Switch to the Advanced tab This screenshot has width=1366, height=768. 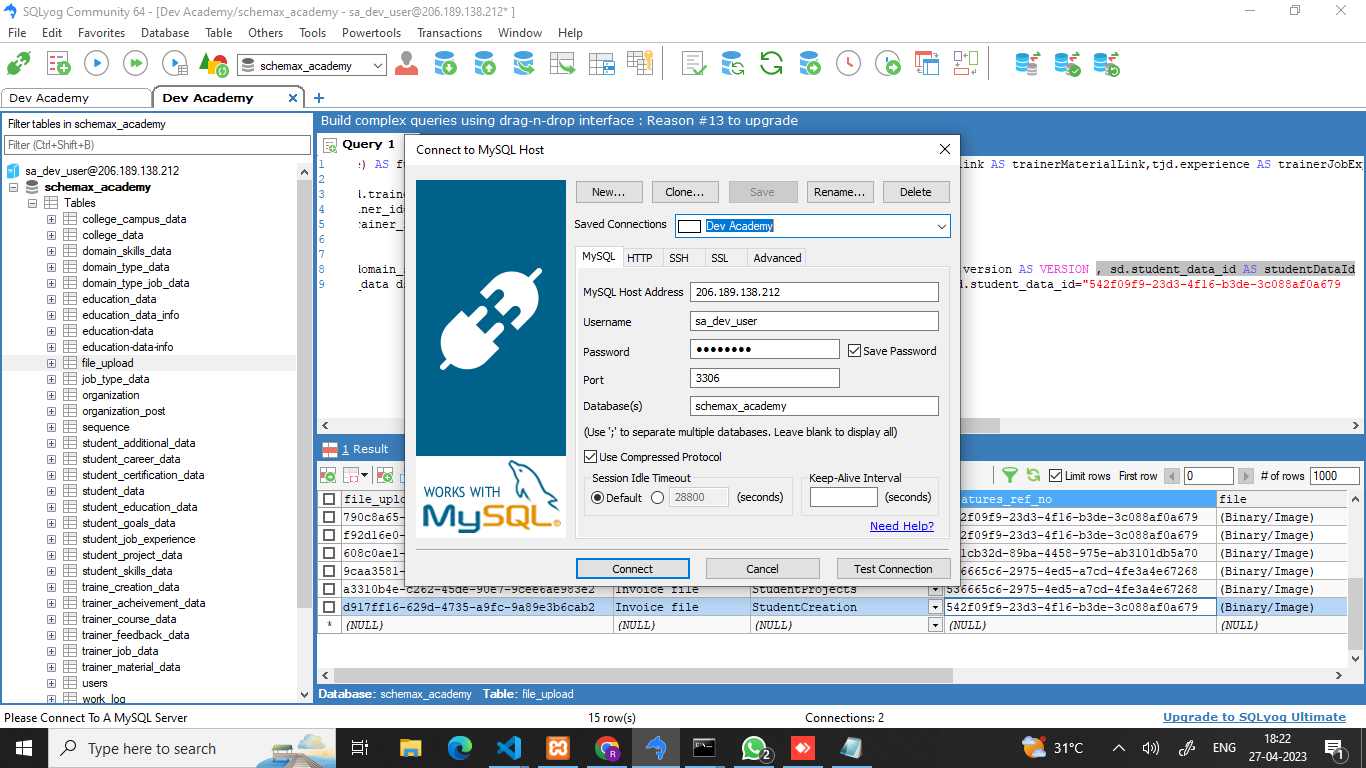(777, 258)
